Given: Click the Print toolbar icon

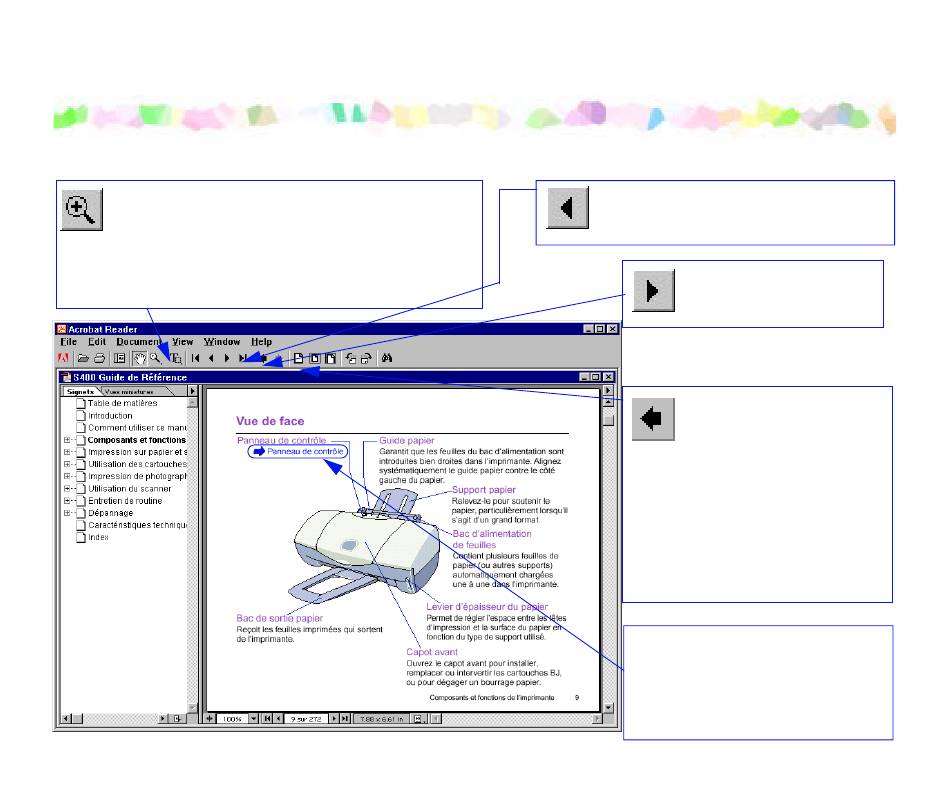Looking at the screenshot, I should coord(99,358).
